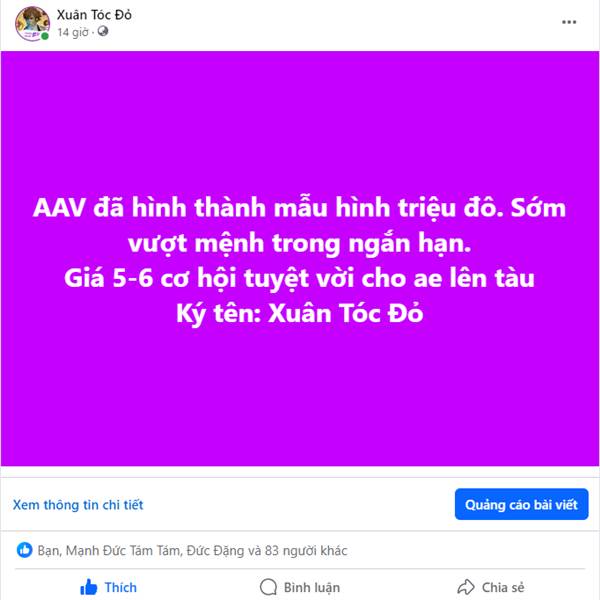This screenshot has height=600, width=600.
Task: Open comments with the Bình luận label
Action: tap(311, 587)
